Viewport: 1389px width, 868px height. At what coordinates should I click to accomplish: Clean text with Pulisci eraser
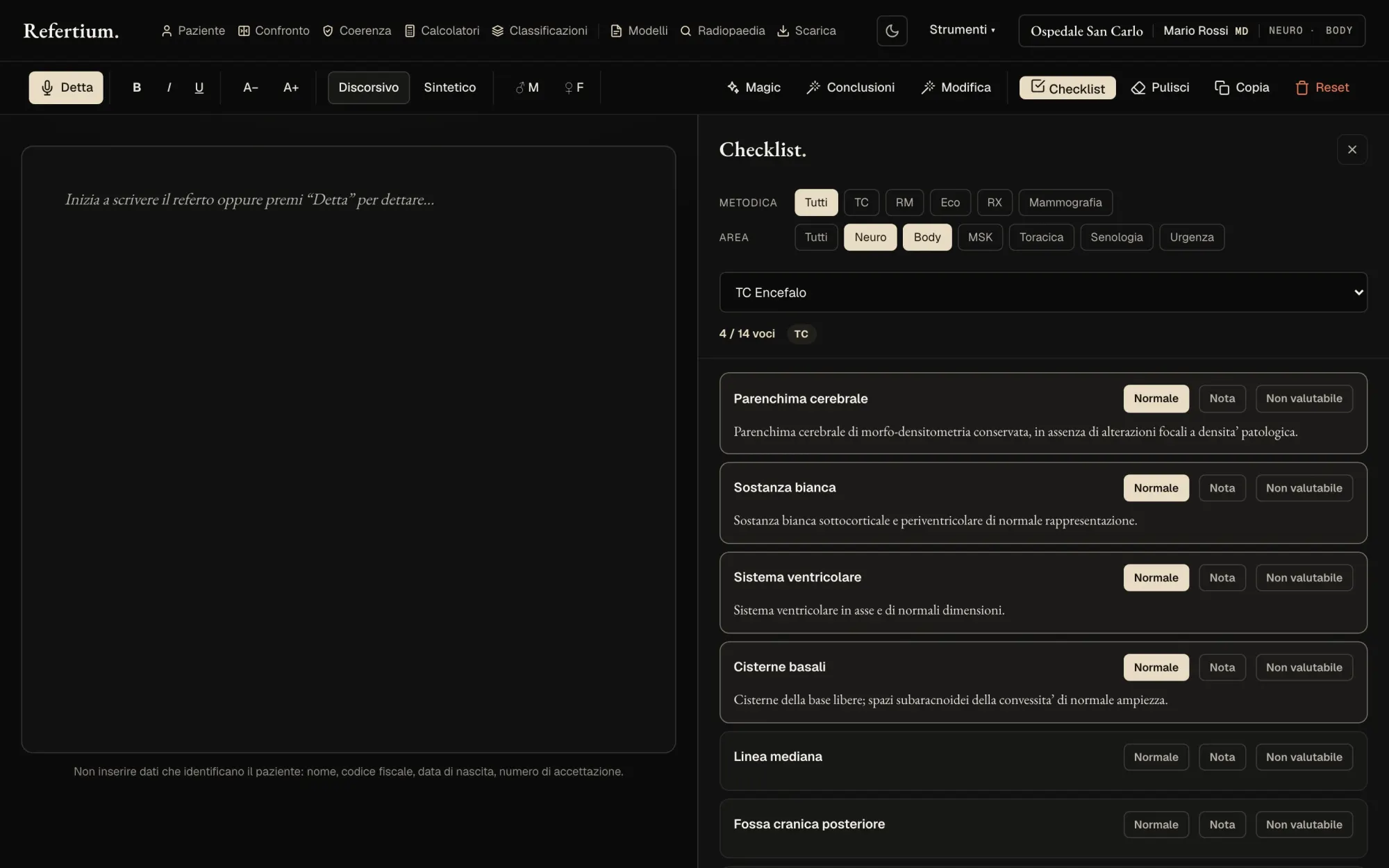(1161, 87)
